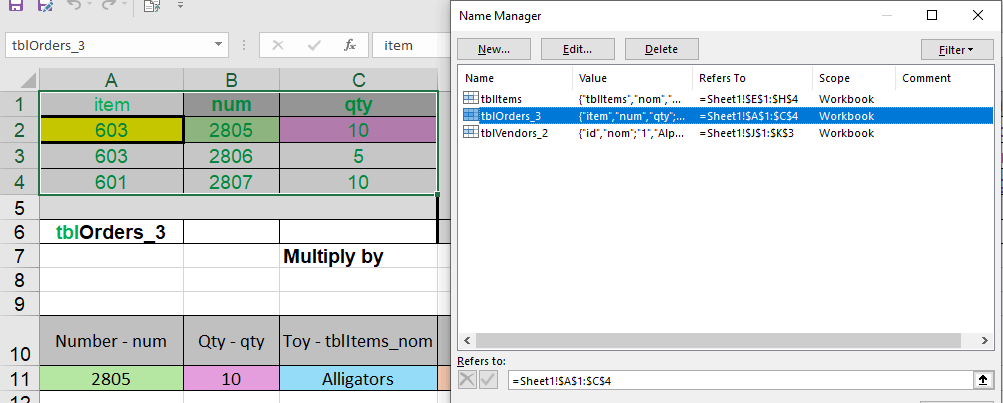The height and width of the screenshot is (403, 1003).
Task: Open Customize Quick Access Toolbar dropdown
Action: click(x=180, y=5)
